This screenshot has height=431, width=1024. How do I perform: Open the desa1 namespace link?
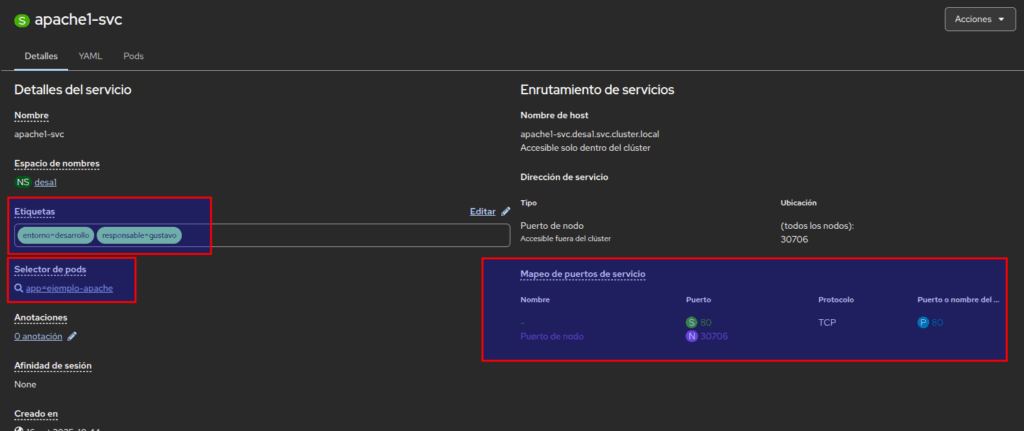[x=46, y=182]
